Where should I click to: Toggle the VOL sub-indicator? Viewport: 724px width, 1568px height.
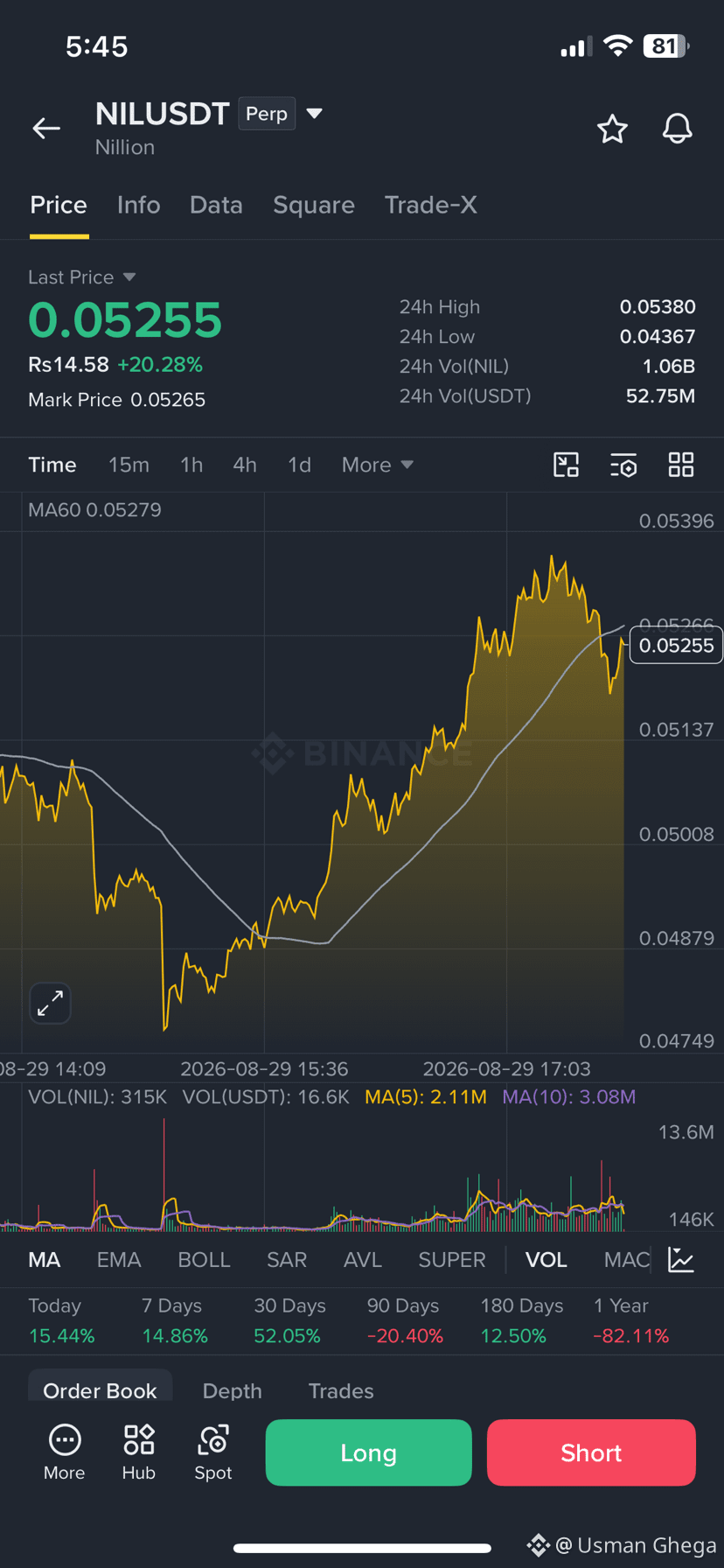(x=546, y=1260)
